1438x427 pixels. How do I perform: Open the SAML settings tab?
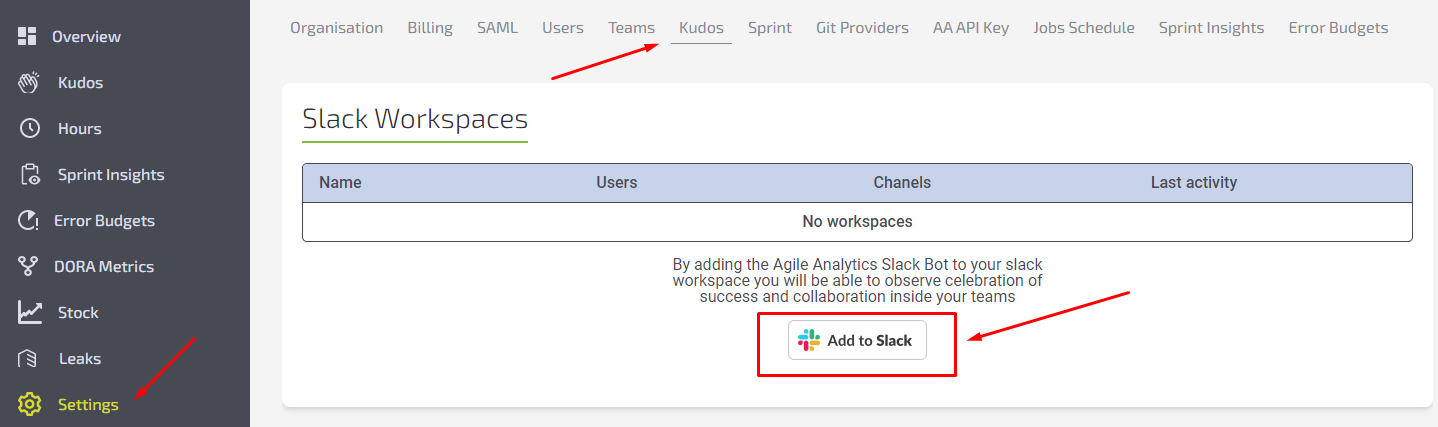[x=497, y=28]
